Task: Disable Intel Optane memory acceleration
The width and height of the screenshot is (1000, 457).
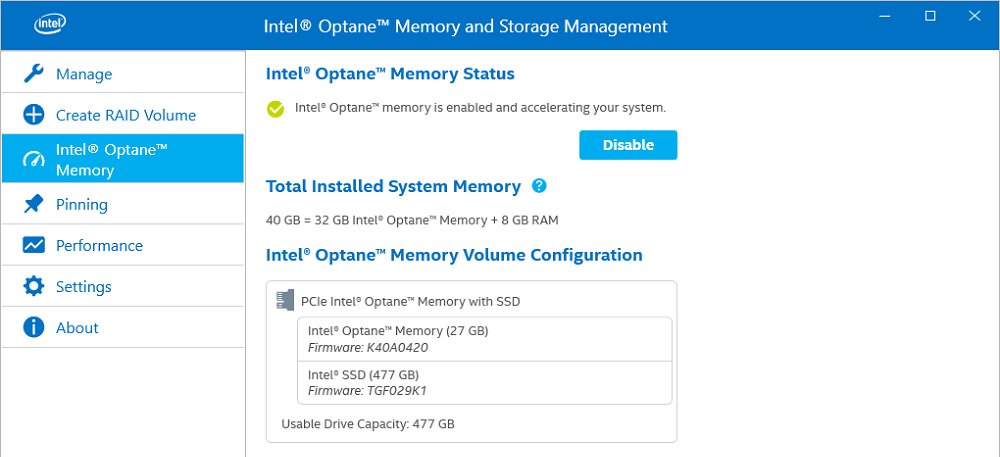Action: click(628, 145)
